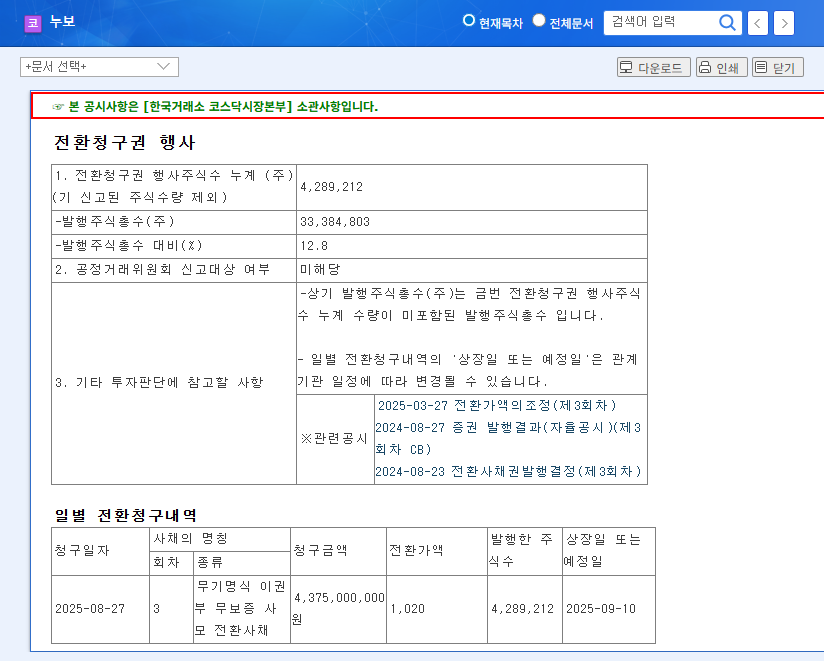The height and width of the screenshot is (661, 824).
Task: Click the magnifier search icon
Action: [727, 23]
